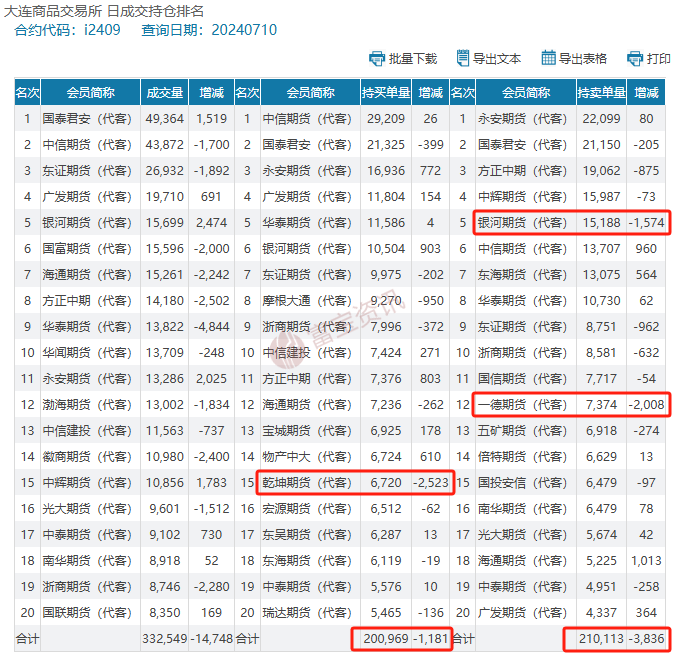This screenshot has height=657, width=673.
Task: Select 国联期货（代客） member name
Action: click(x=87, y=613)
